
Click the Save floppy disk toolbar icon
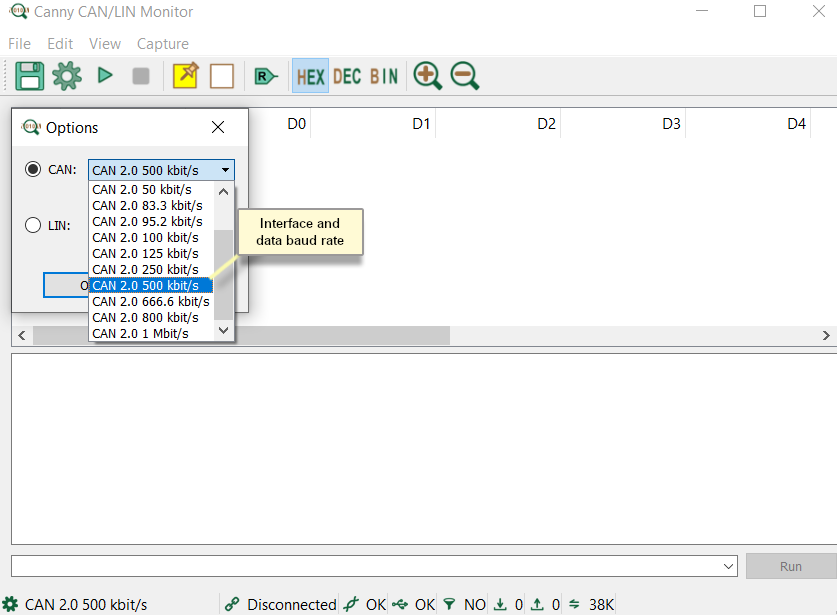29,76
